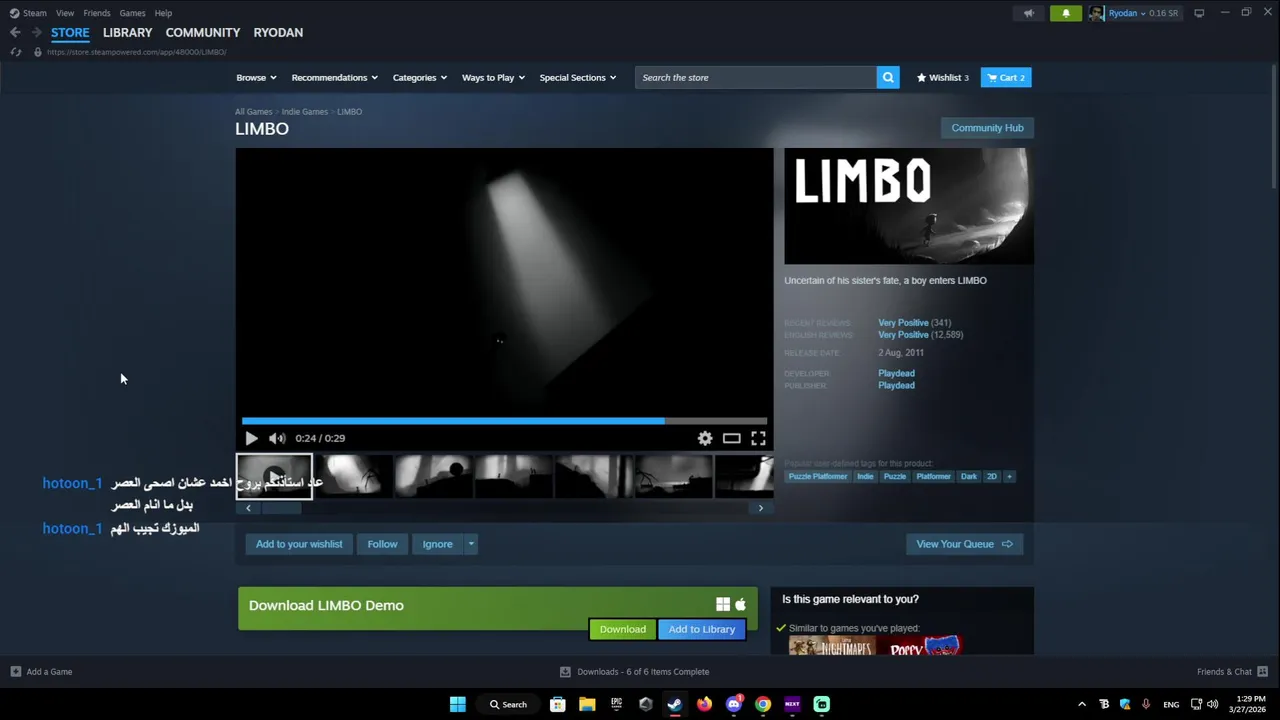Launch Epic Games from the taskbar
This screenshot has width=1280, height=720.
point(616,704)
